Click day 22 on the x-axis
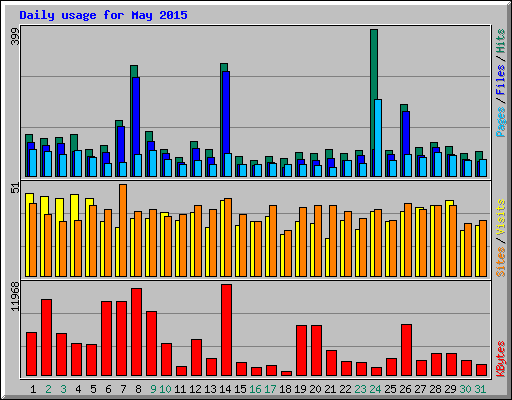 click(345, 389)
